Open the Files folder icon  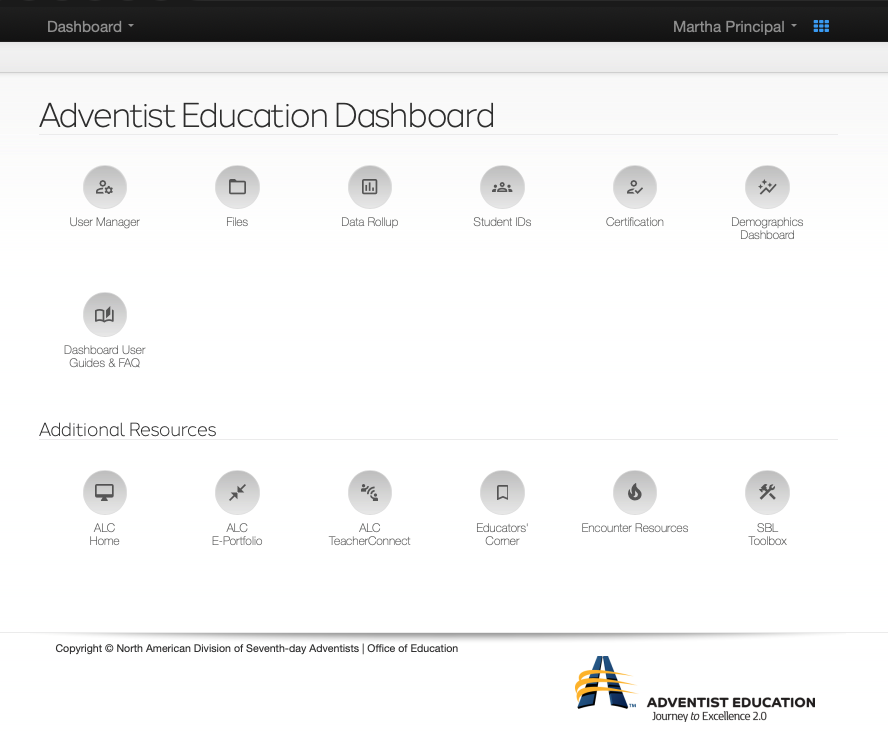click(237, 187)
